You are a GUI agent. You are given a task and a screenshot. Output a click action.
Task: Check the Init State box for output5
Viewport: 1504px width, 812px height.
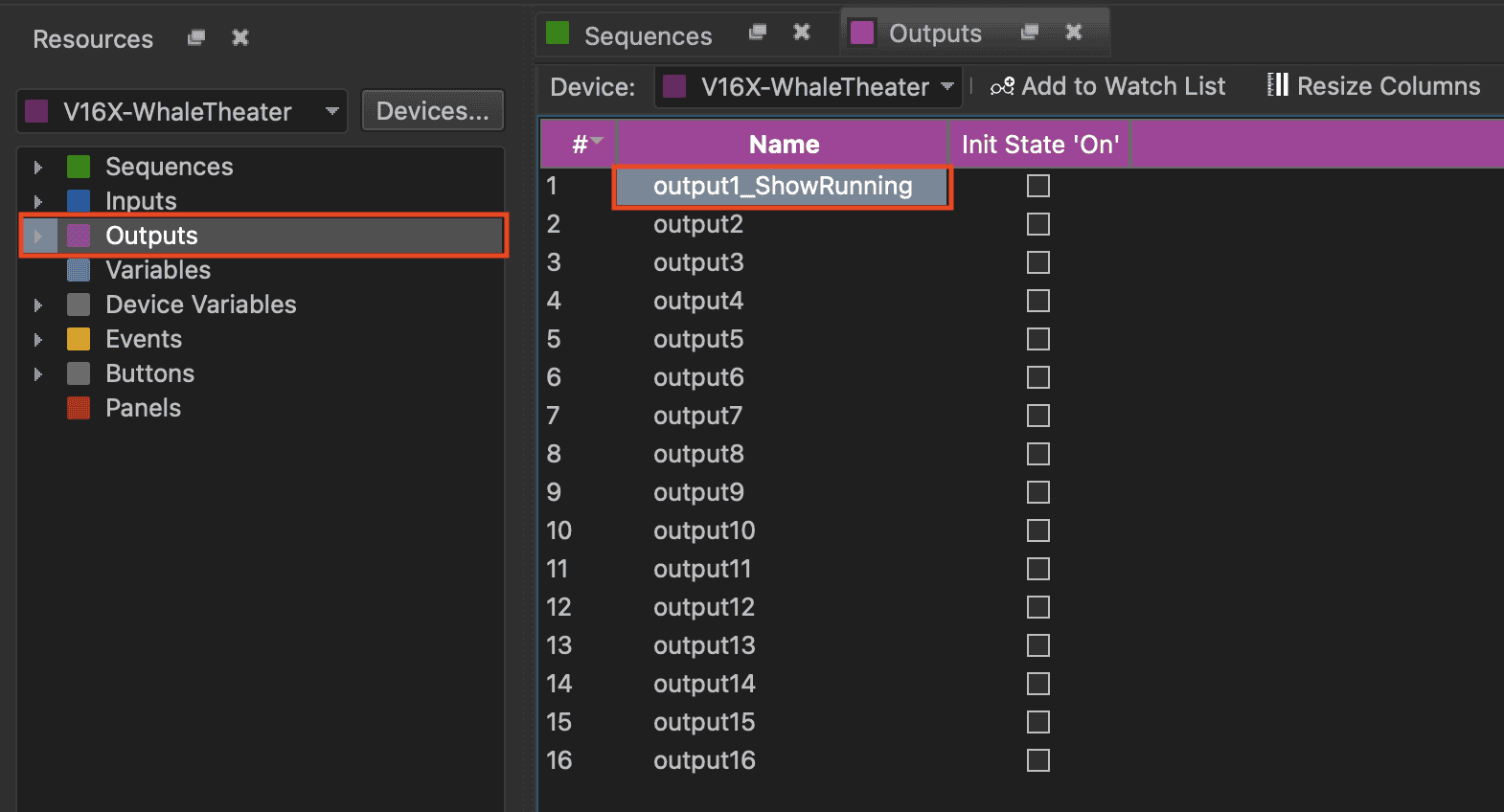tap(1038, 339)
